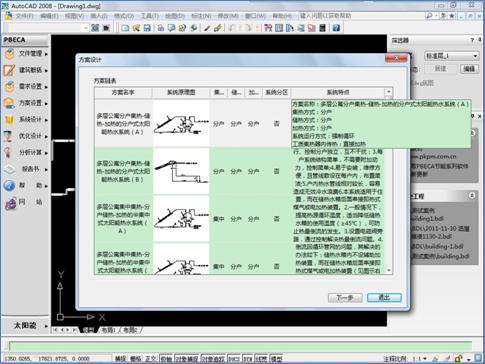Click the scheme list vertical scrollbar down arrow
Screen dimensions: 485x364
coord(388,270)
